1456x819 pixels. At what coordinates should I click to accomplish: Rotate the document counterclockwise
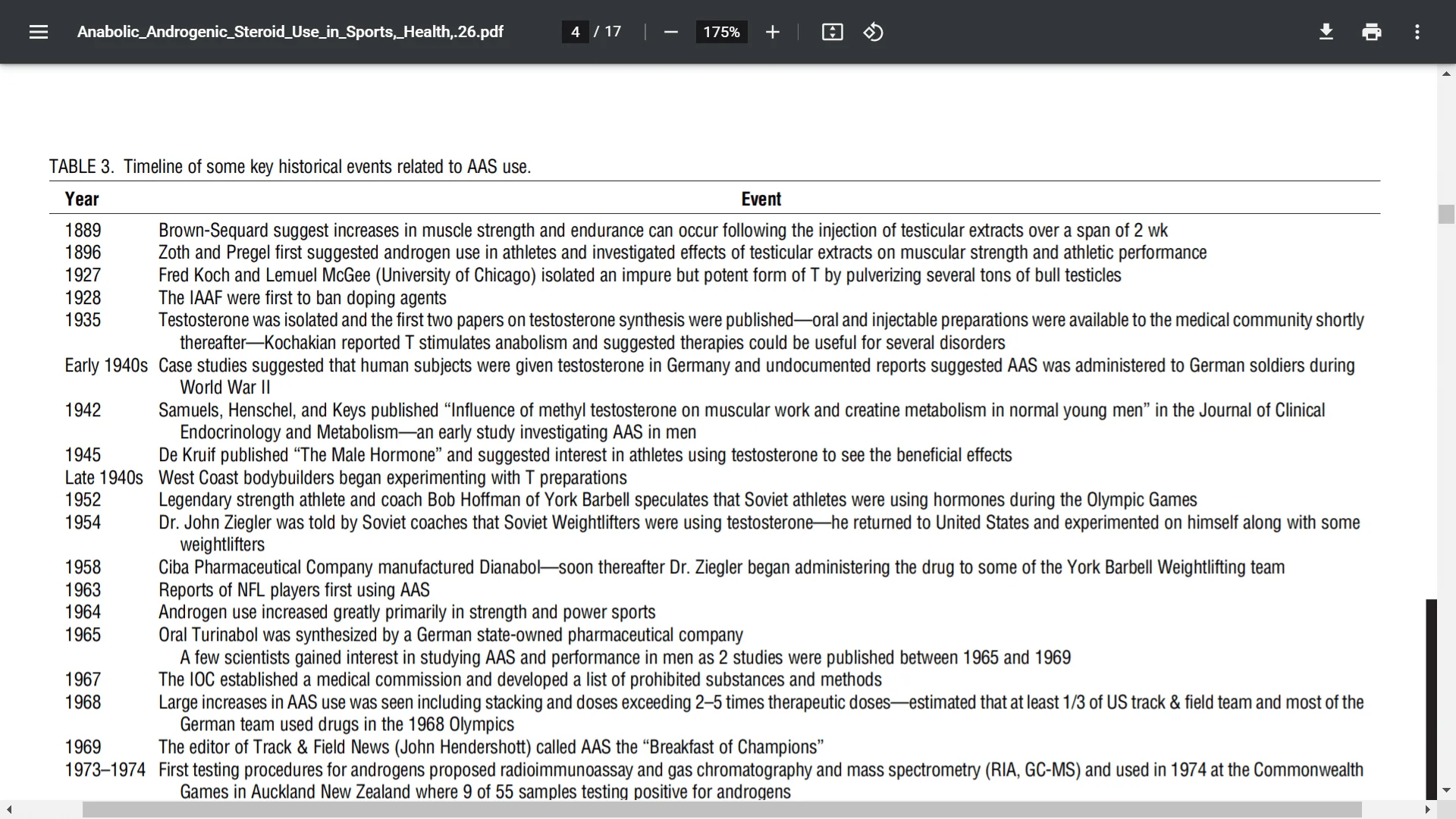pos(873,32)
